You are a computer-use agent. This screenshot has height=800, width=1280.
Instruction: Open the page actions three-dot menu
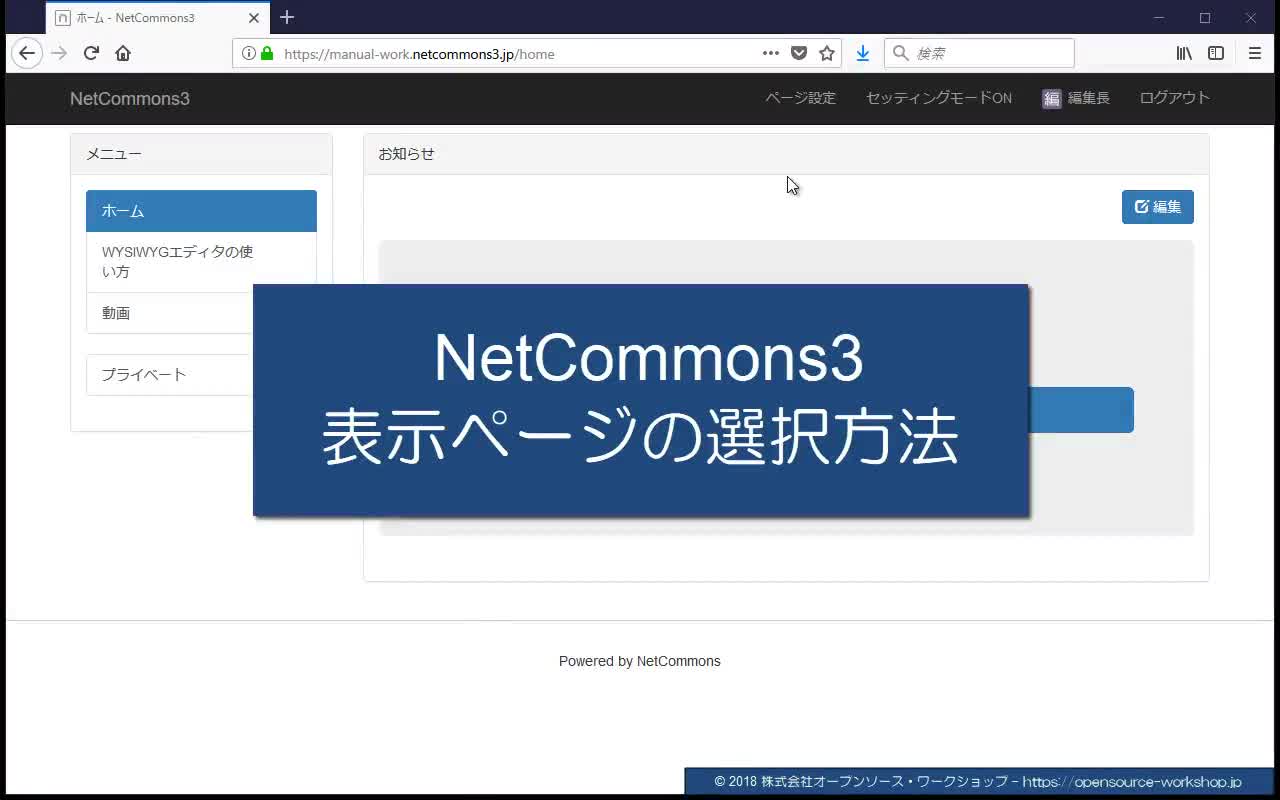click(771, 53)
